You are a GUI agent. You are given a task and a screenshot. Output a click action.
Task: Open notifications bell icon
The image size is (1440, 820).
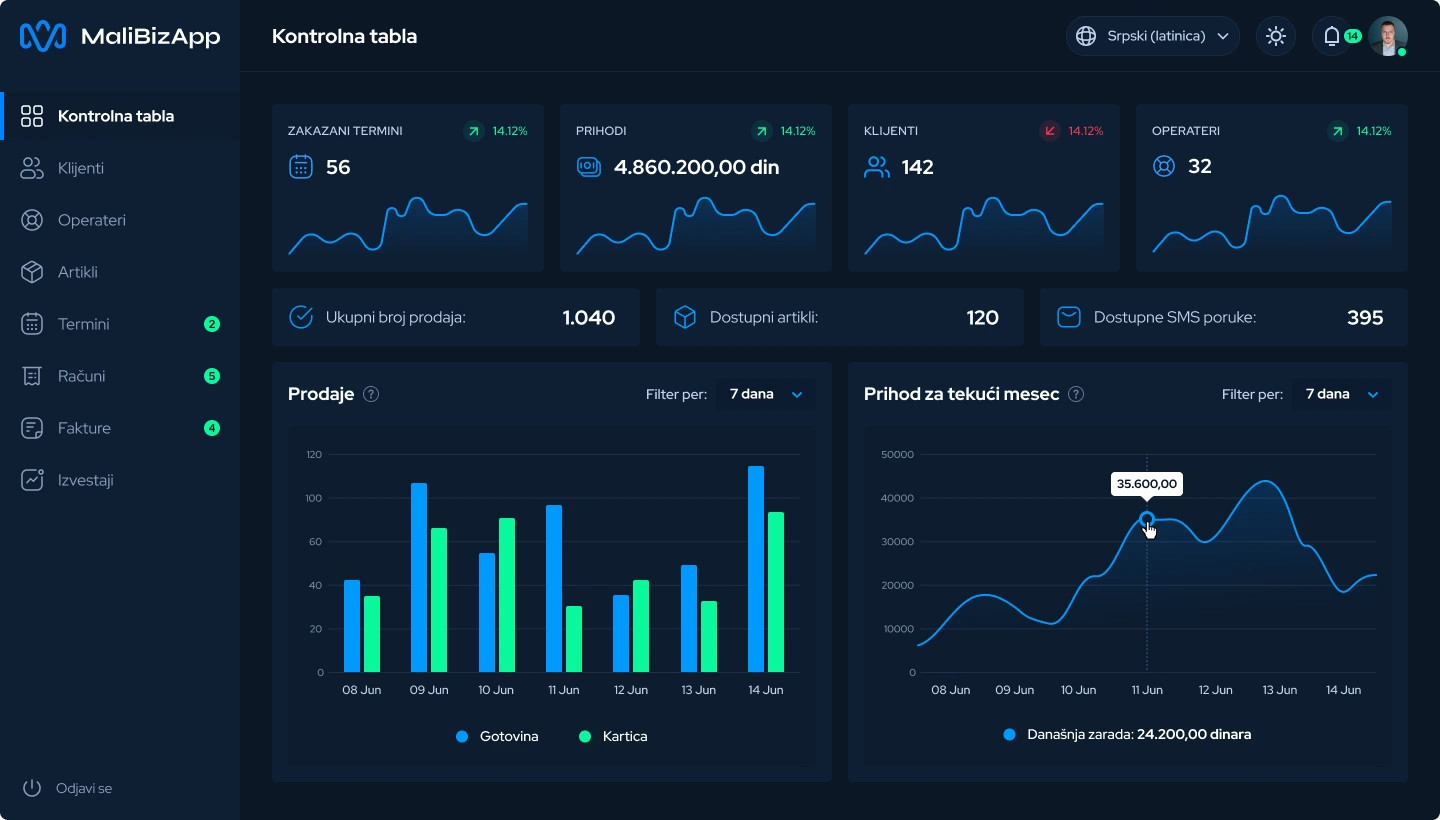(x=1331, y=36)
